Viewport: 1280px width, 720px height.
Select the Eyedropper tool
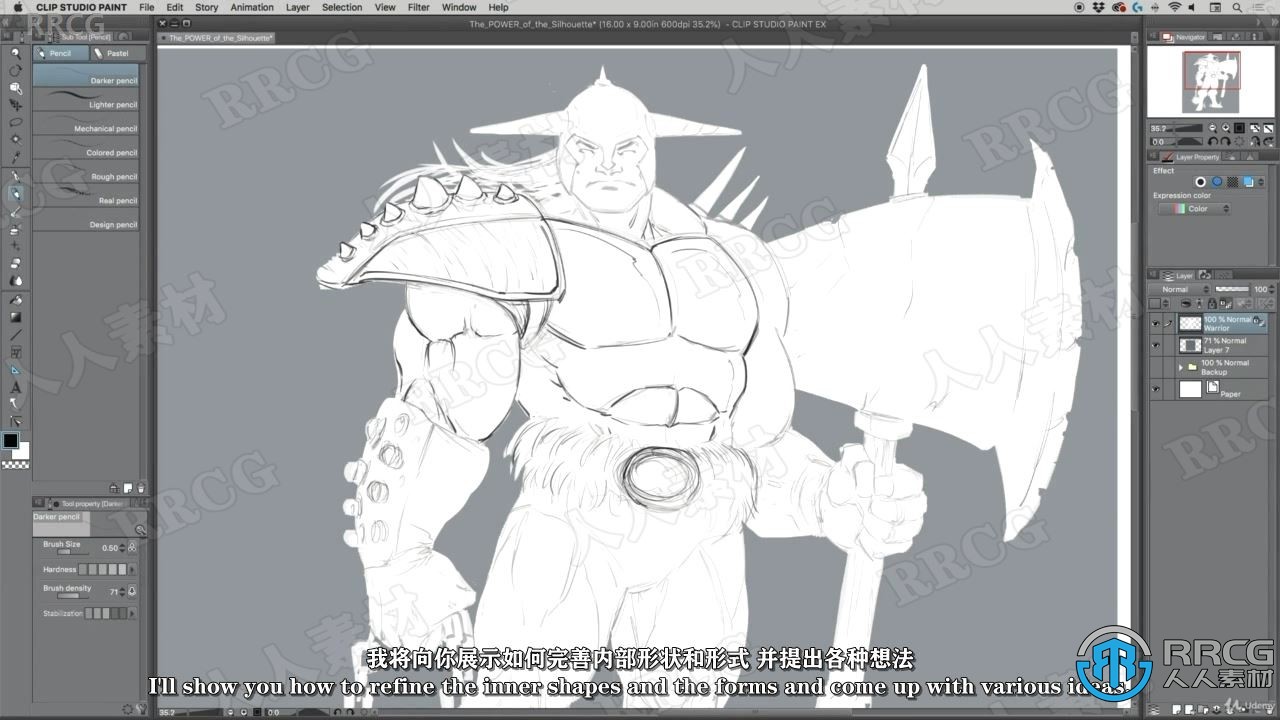16,157
